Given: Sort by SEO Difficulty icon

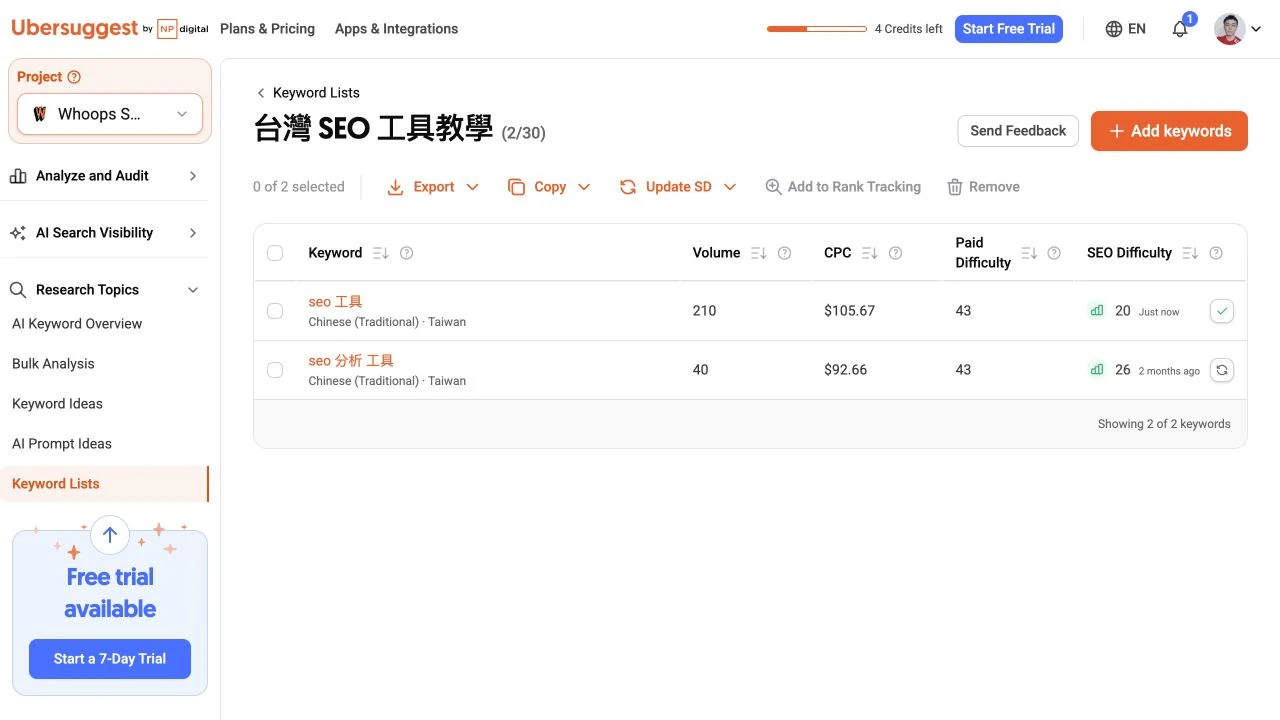Looking at the screenshot, I should point(1189,253).
